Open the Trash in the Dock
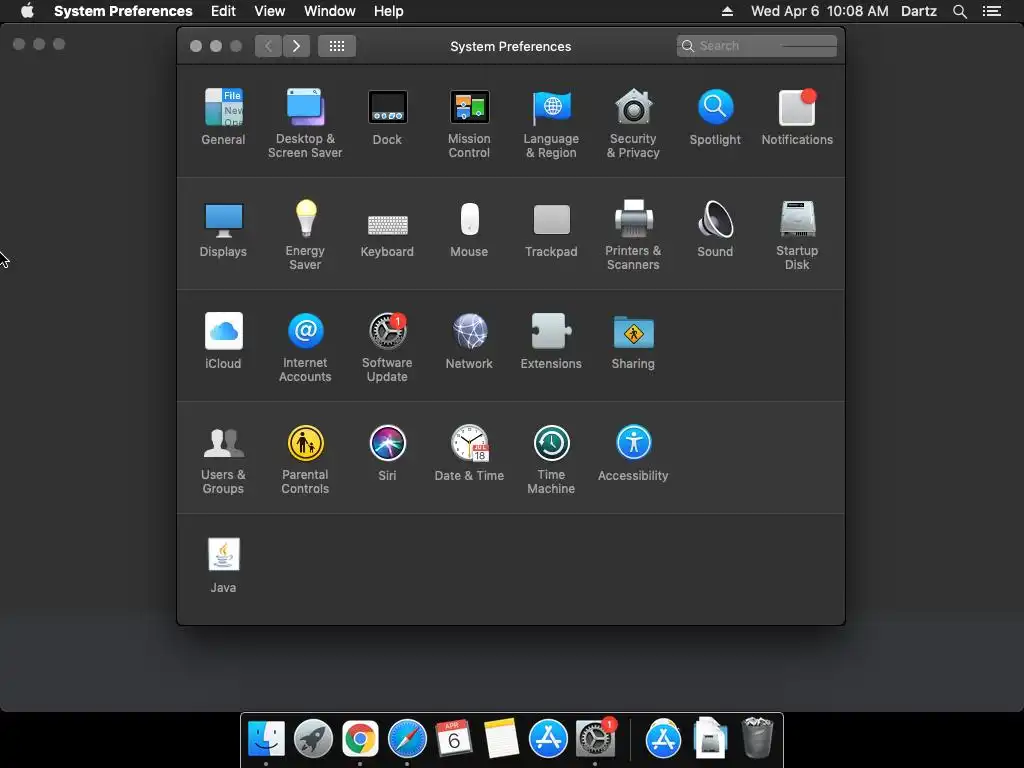 click(757, 738)
